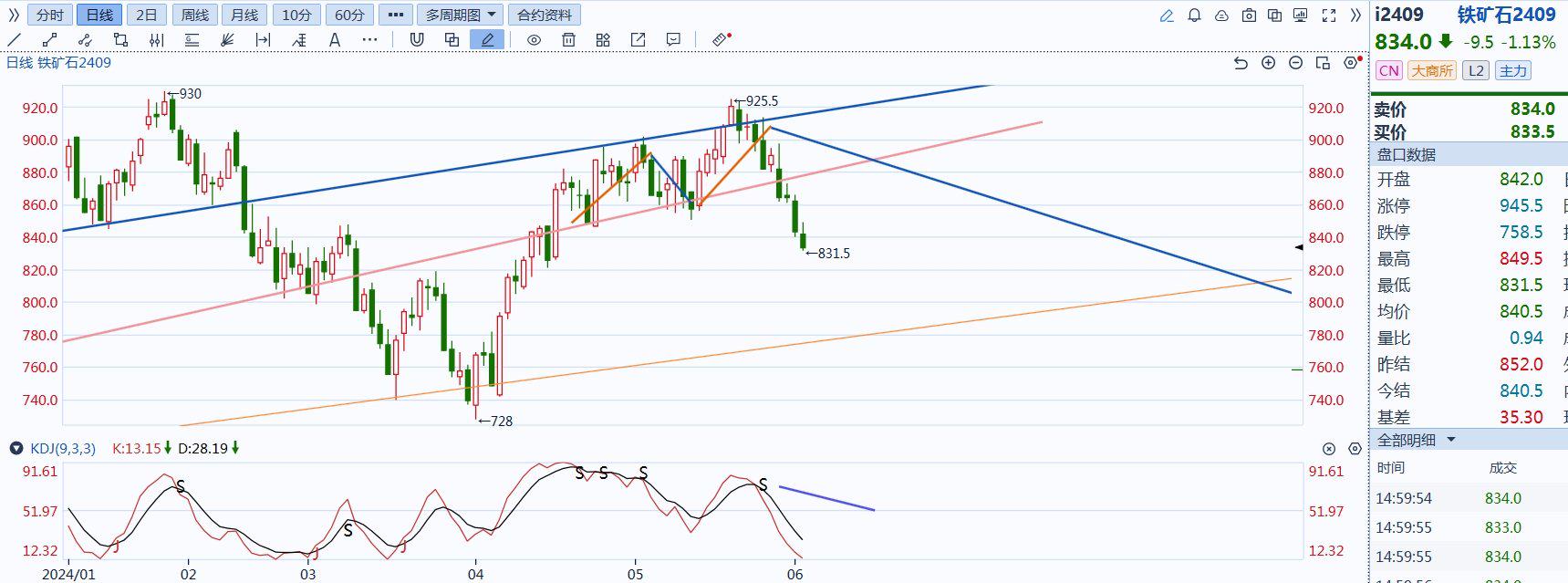Viewport: 1568px width, 583px height.
Task: Zoom in chart with plus icon
Action: [x=1268, y=63]
